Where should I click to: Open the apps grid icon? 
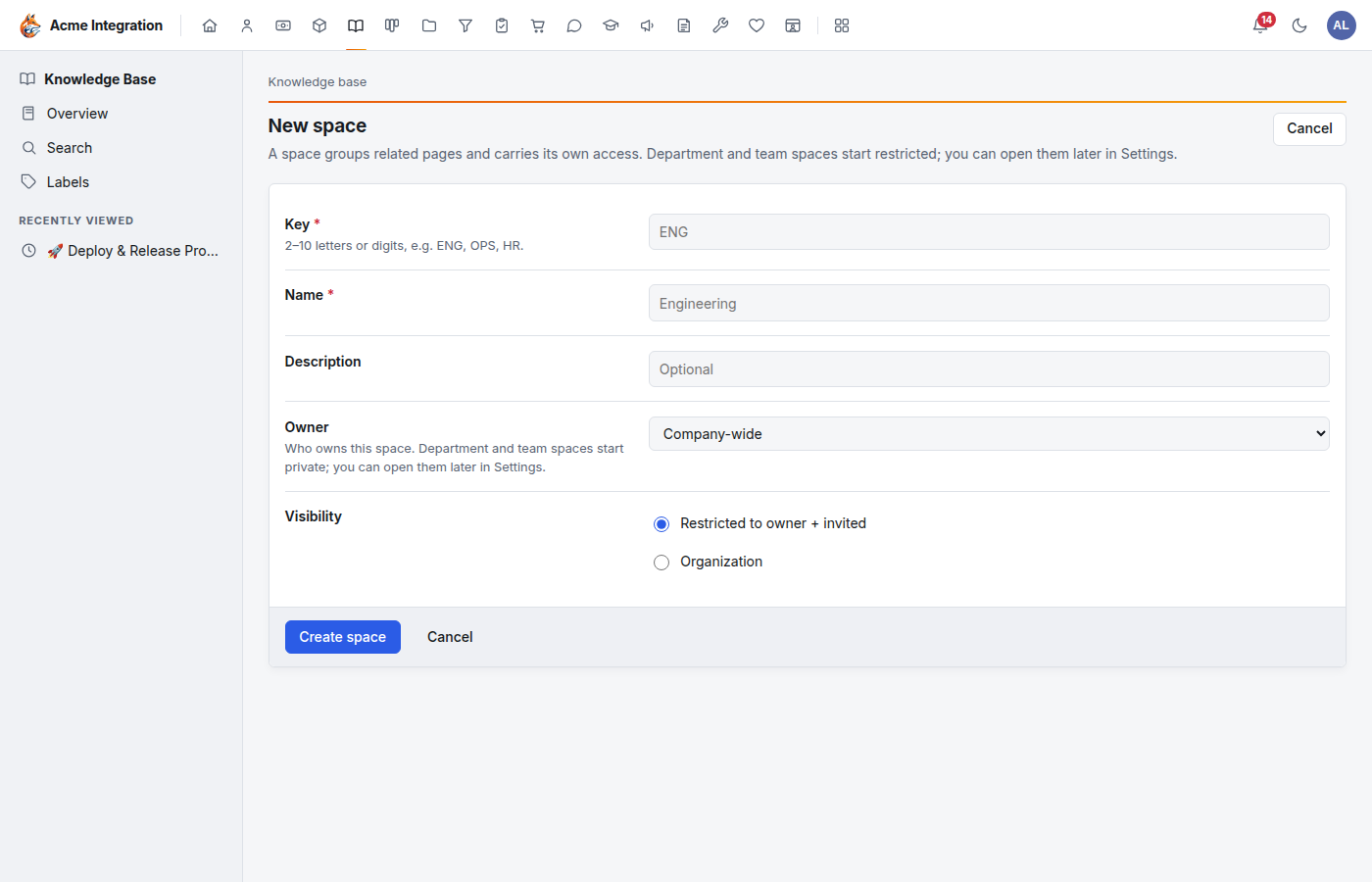pyautogui.click(x=842, y=25)
